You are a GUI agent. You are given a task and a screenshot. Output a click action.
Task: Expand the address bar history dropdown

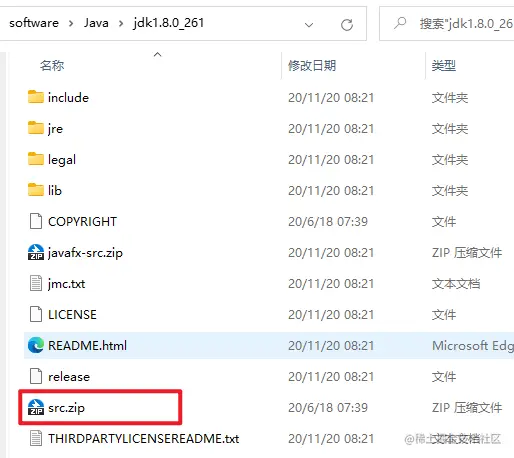(x=309, y=25)
